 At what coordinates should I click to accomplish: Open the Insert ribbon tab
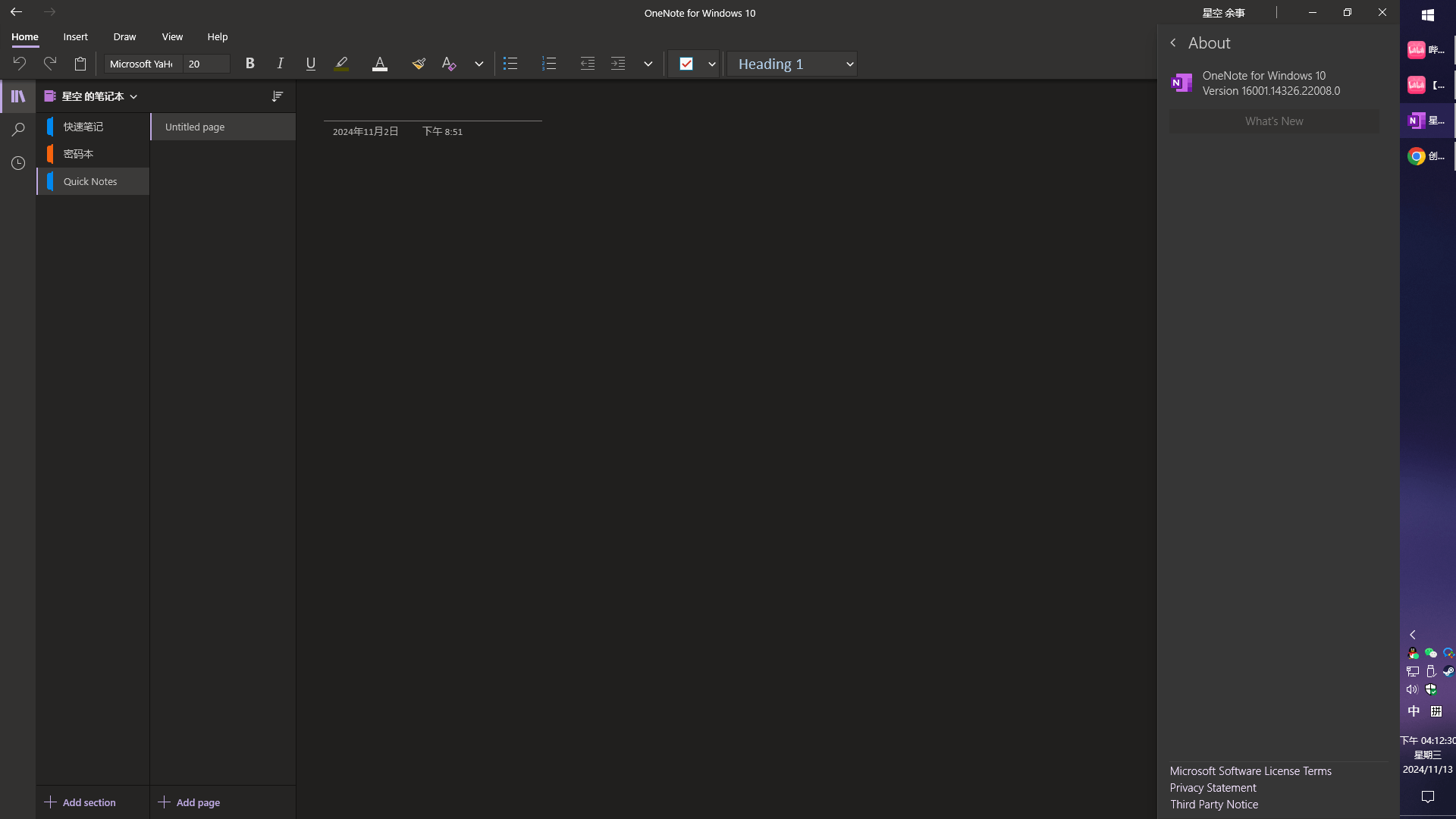[x=75, y=36]
